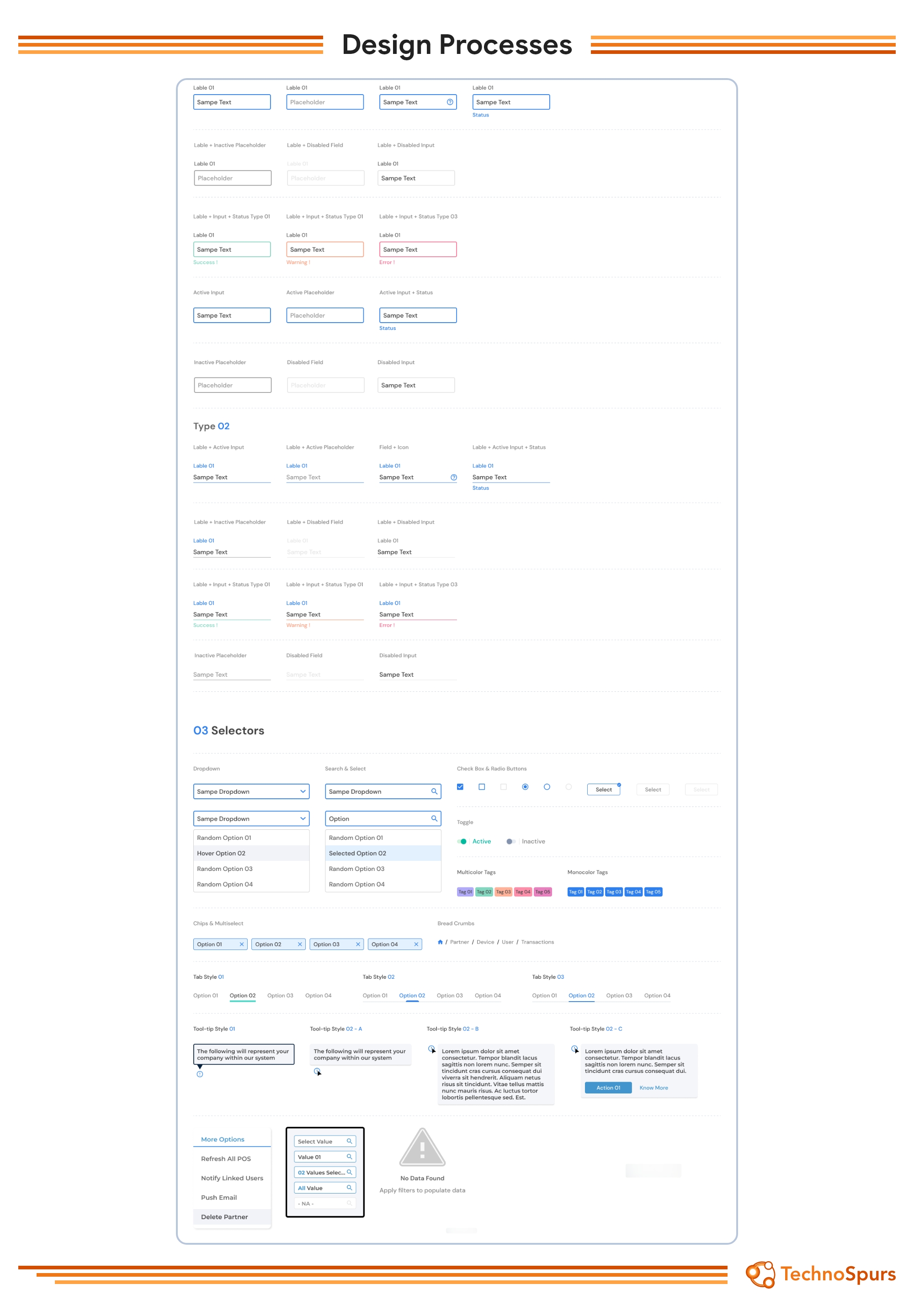Collapse the expanded Sampe Dropdown list
The image size is (914, 1316).
point(303,818)
